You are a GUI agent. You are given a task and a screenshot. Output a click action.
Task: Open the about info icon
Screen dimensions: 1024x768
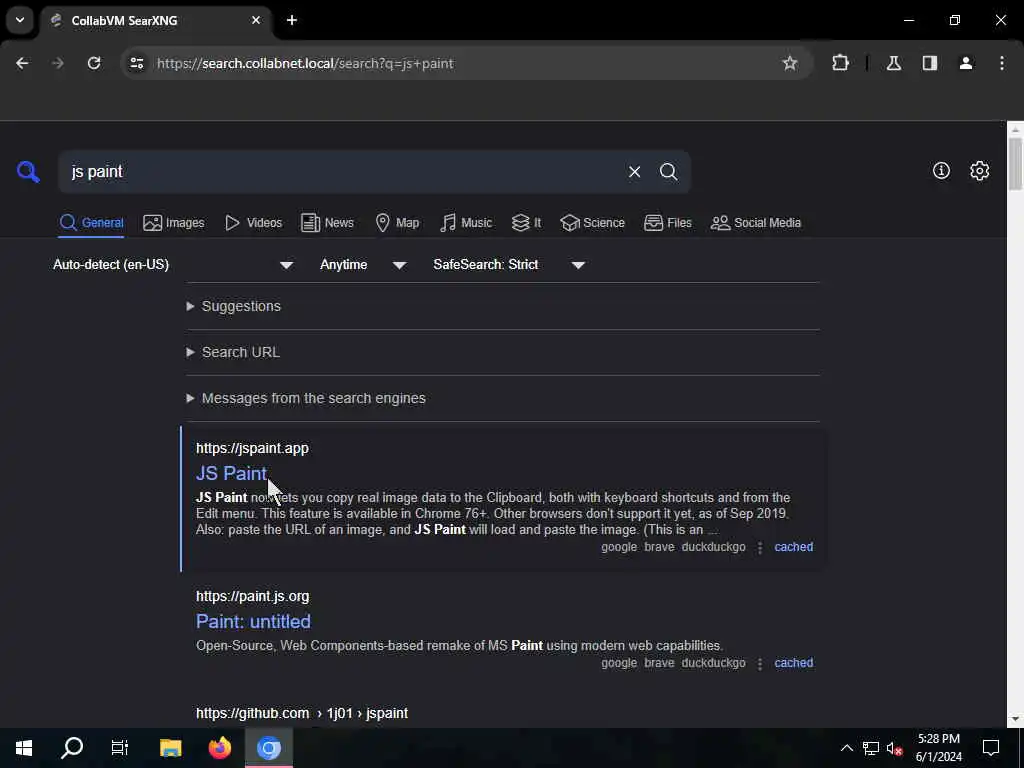(941, 170)
